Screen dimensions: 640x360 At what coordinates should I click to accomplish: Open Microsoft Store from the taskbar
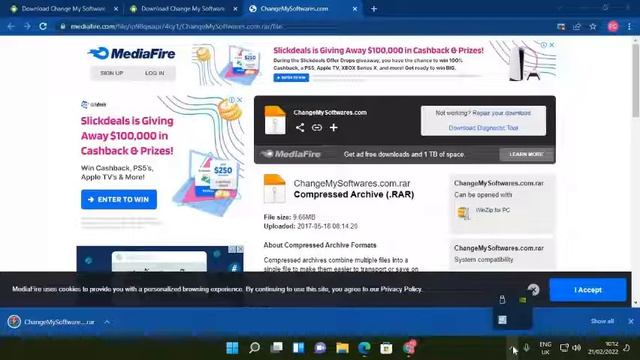(386, 348)
